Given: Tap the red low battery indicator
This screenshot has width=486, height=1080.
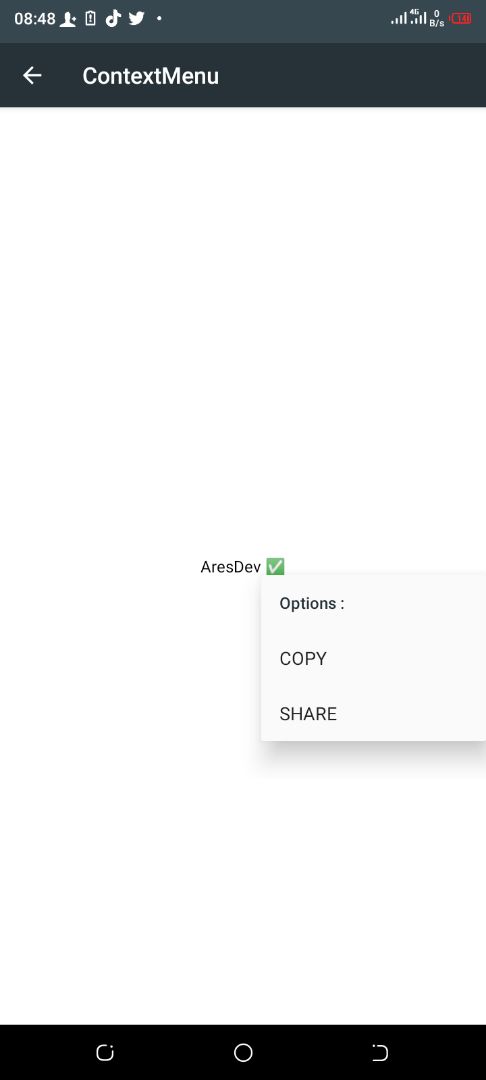Looking at the screenshot, I should [461, 19].
